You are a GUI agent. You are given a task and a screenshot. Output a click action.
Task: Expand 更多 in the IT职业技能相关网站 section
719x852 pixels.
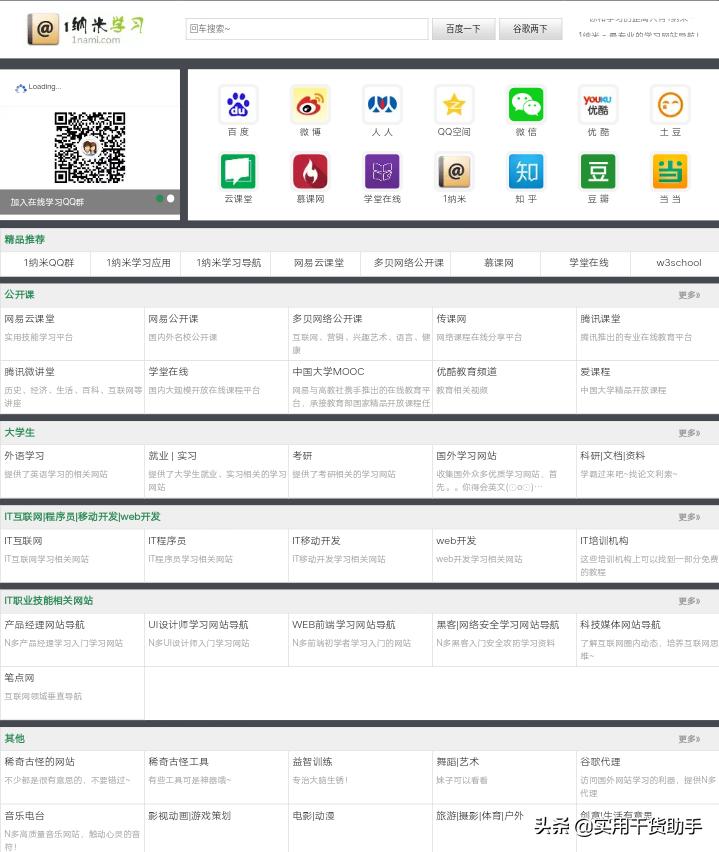[x=689, y=601]
